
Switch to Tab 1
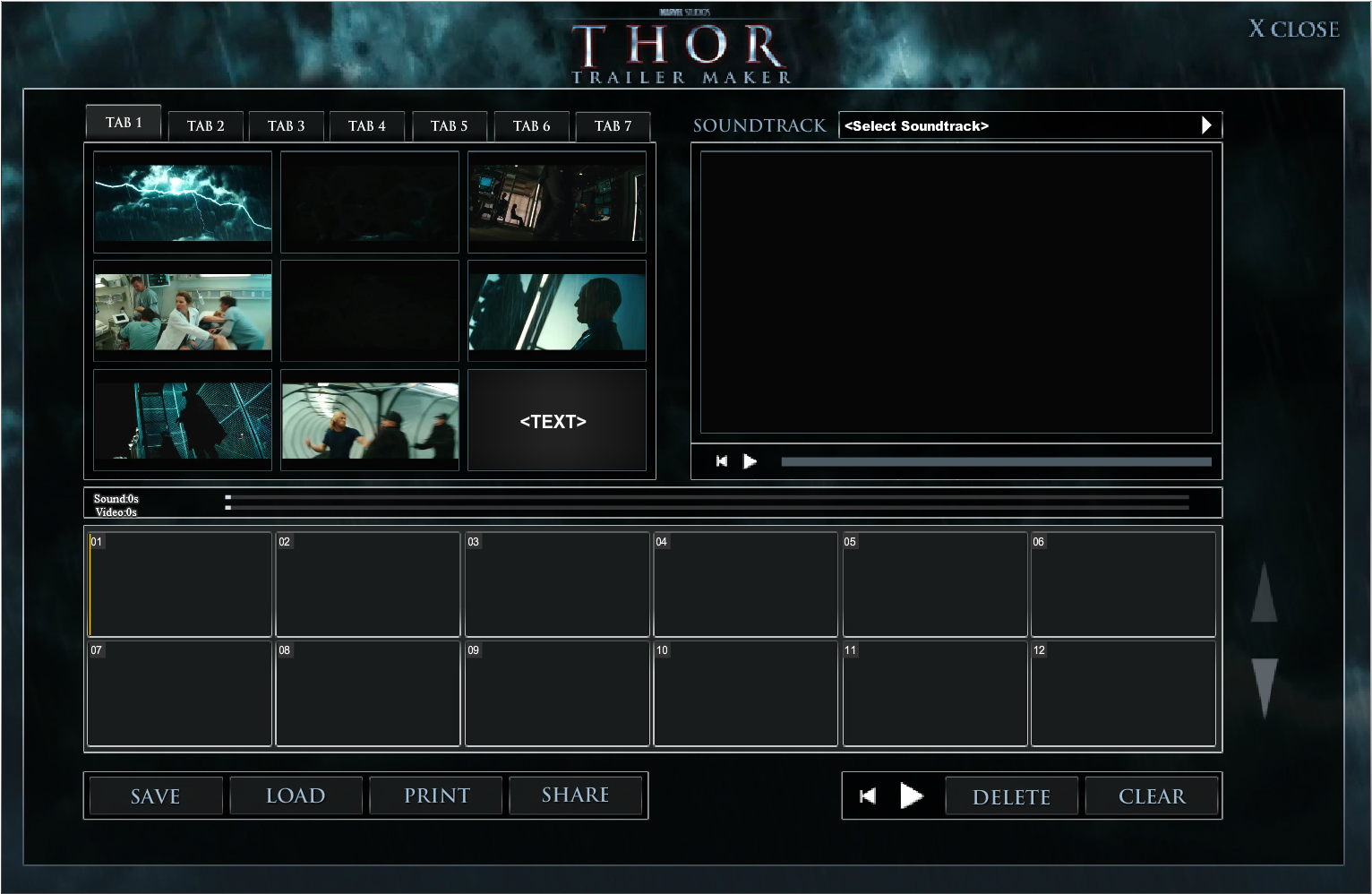point(124,123)
